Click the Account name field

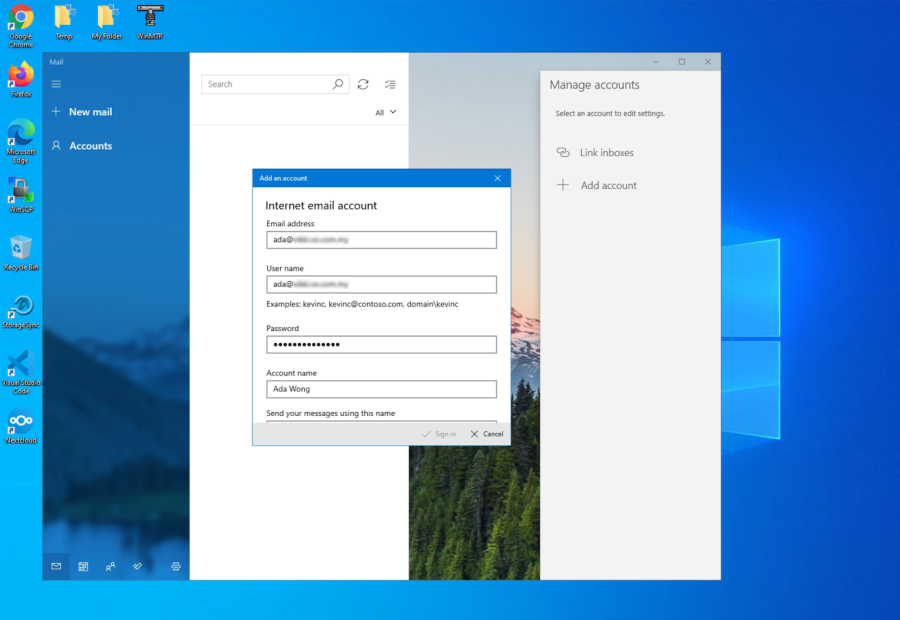point(381,389)
